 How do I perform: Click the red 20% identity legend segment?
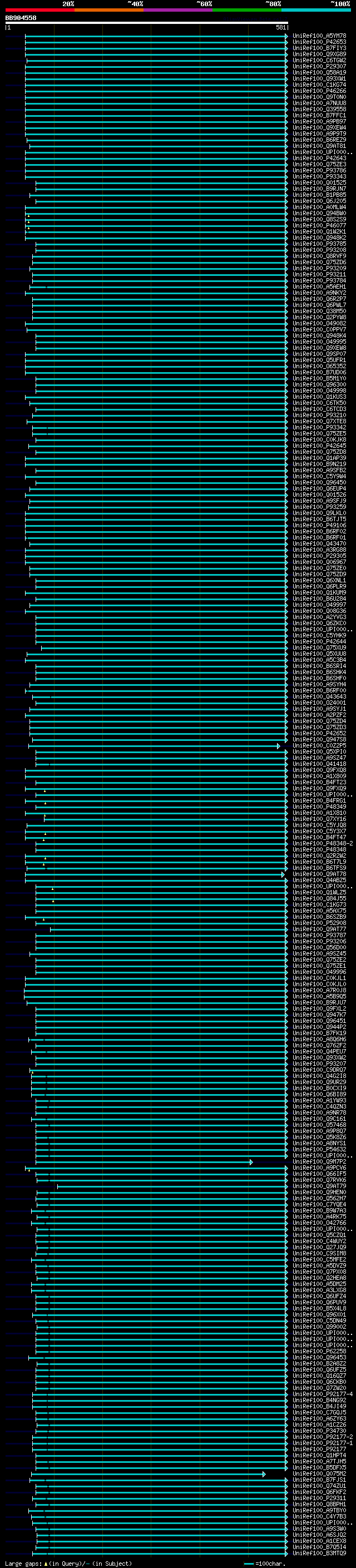click(39, 10)
